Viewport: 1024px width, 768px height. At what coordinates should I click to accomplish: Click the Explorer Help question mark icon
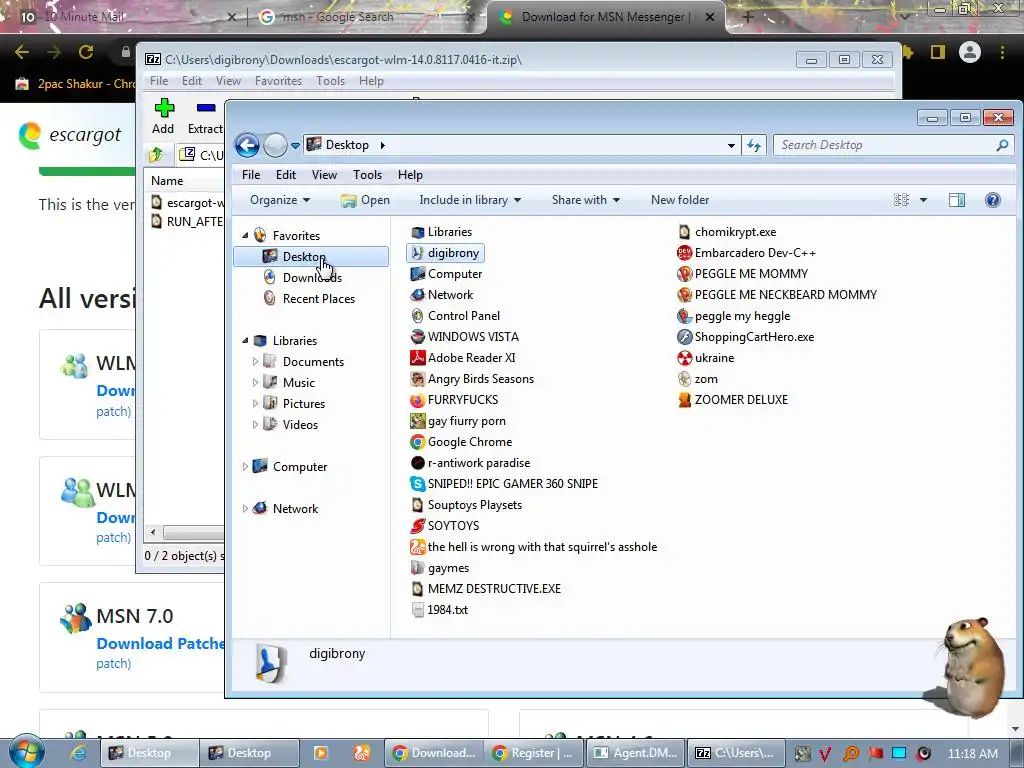click(993, 200)
